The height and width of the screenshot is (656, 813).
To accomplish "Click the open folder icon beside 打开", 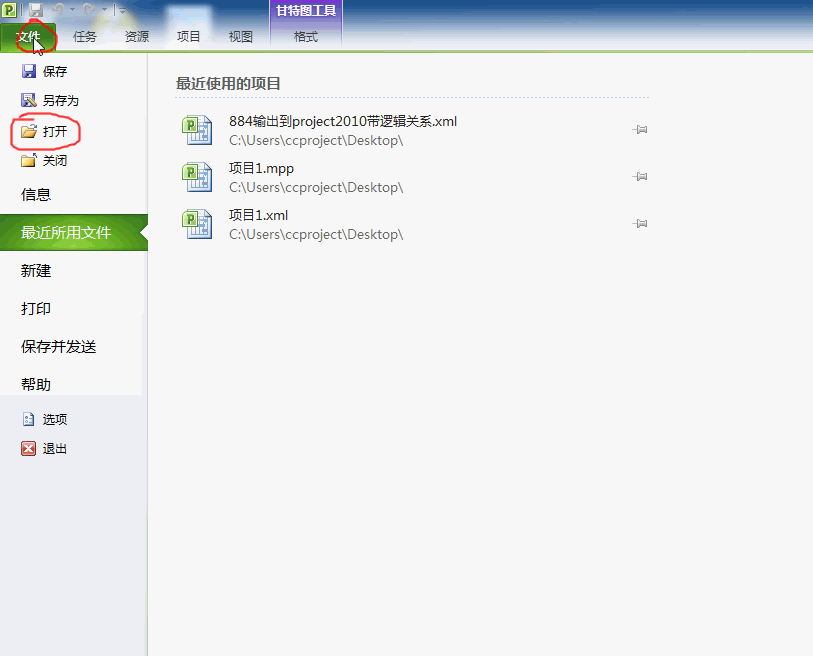I will click(x=29, y=131).
